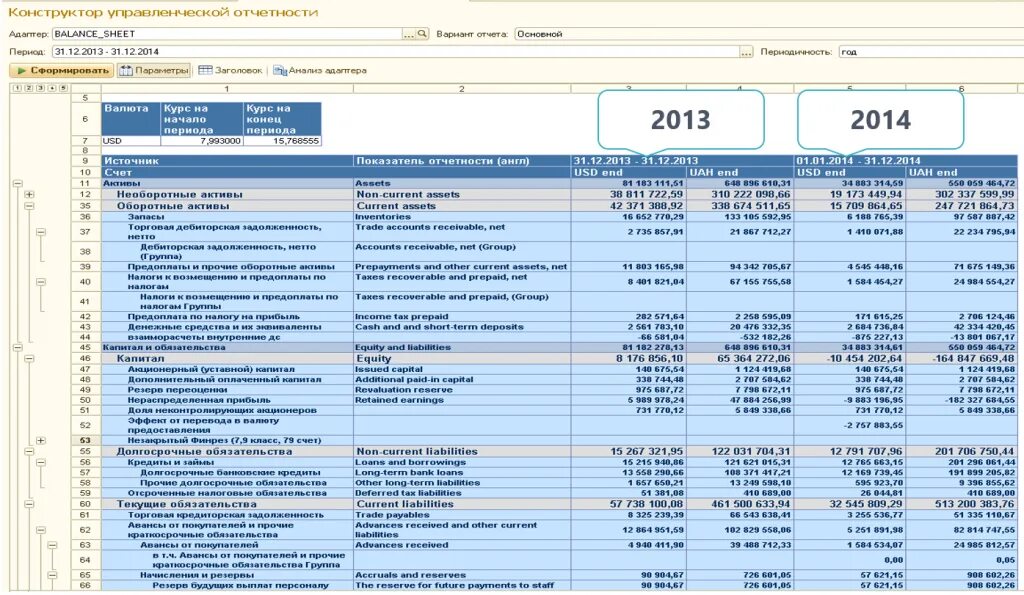Expand Незакрытый Финрез group at row 53

point(40,440)
